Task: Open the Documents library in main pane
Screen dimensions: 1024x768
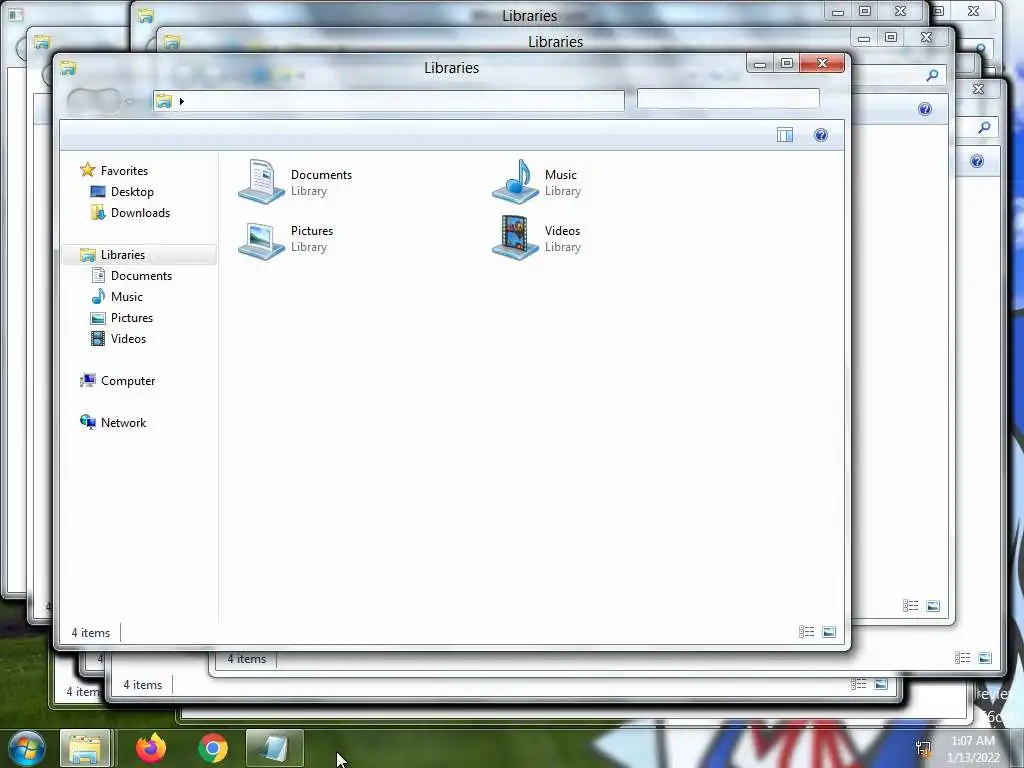Action: pos(295,182)
